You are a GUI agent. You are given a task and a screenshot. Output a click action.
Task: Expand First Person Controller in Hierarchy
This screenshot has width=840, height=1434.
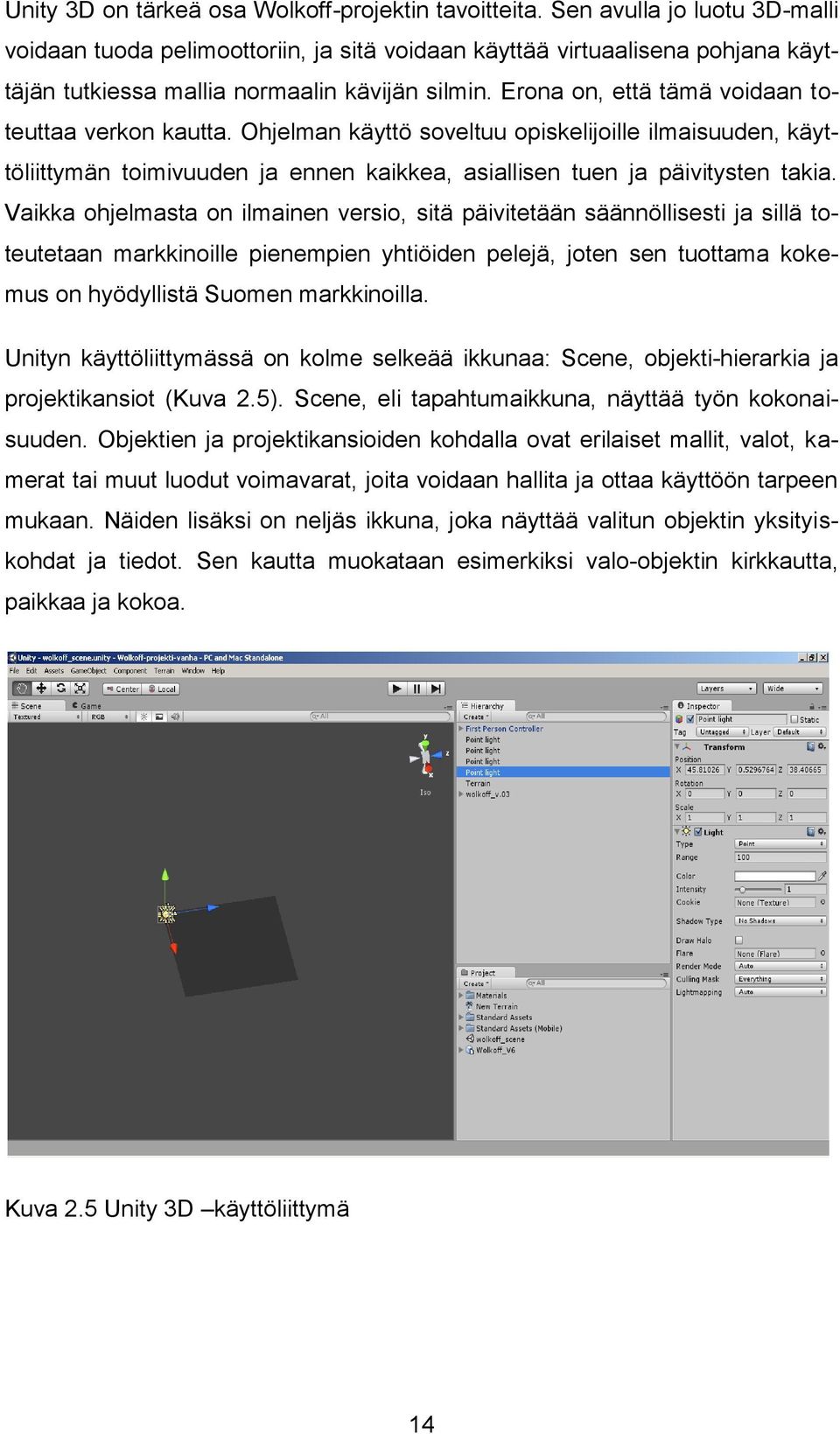[461, 728]
